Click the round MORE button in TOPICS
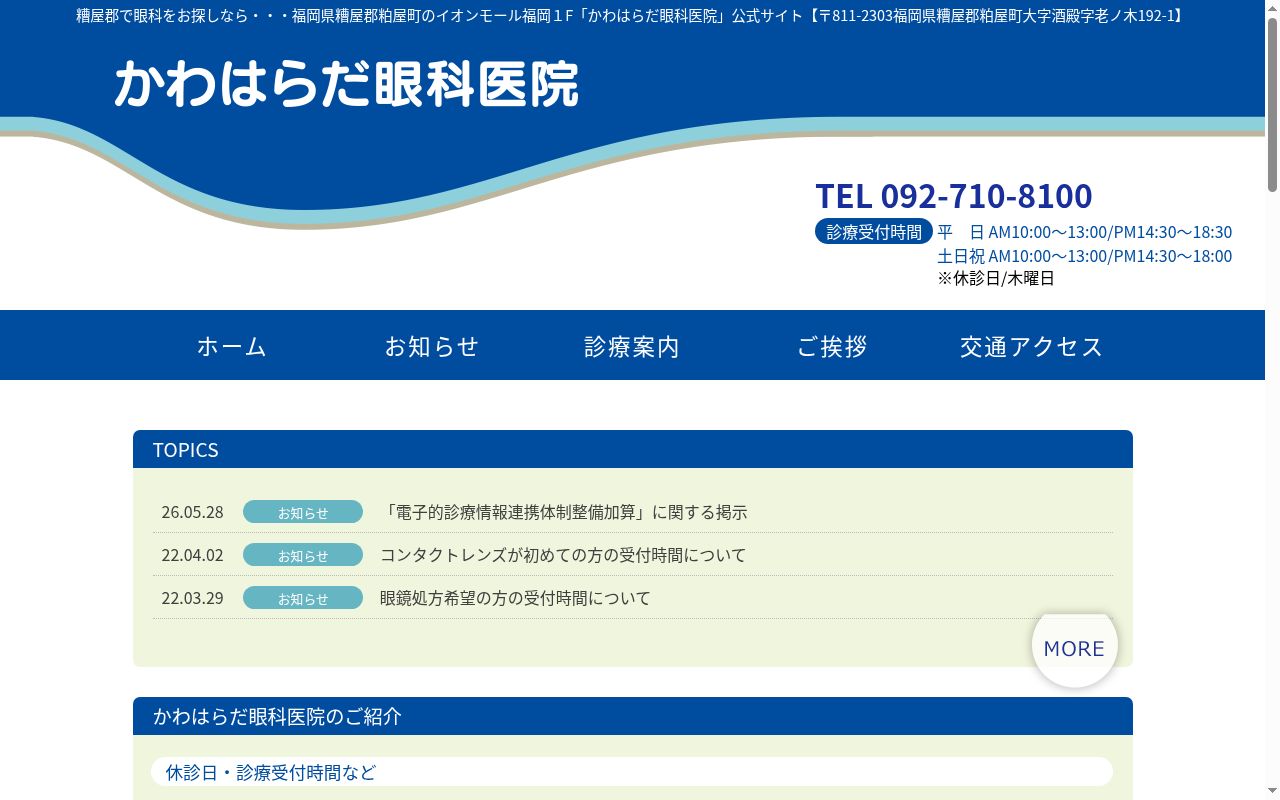The image size is (1280, 800). (1074, 648)
